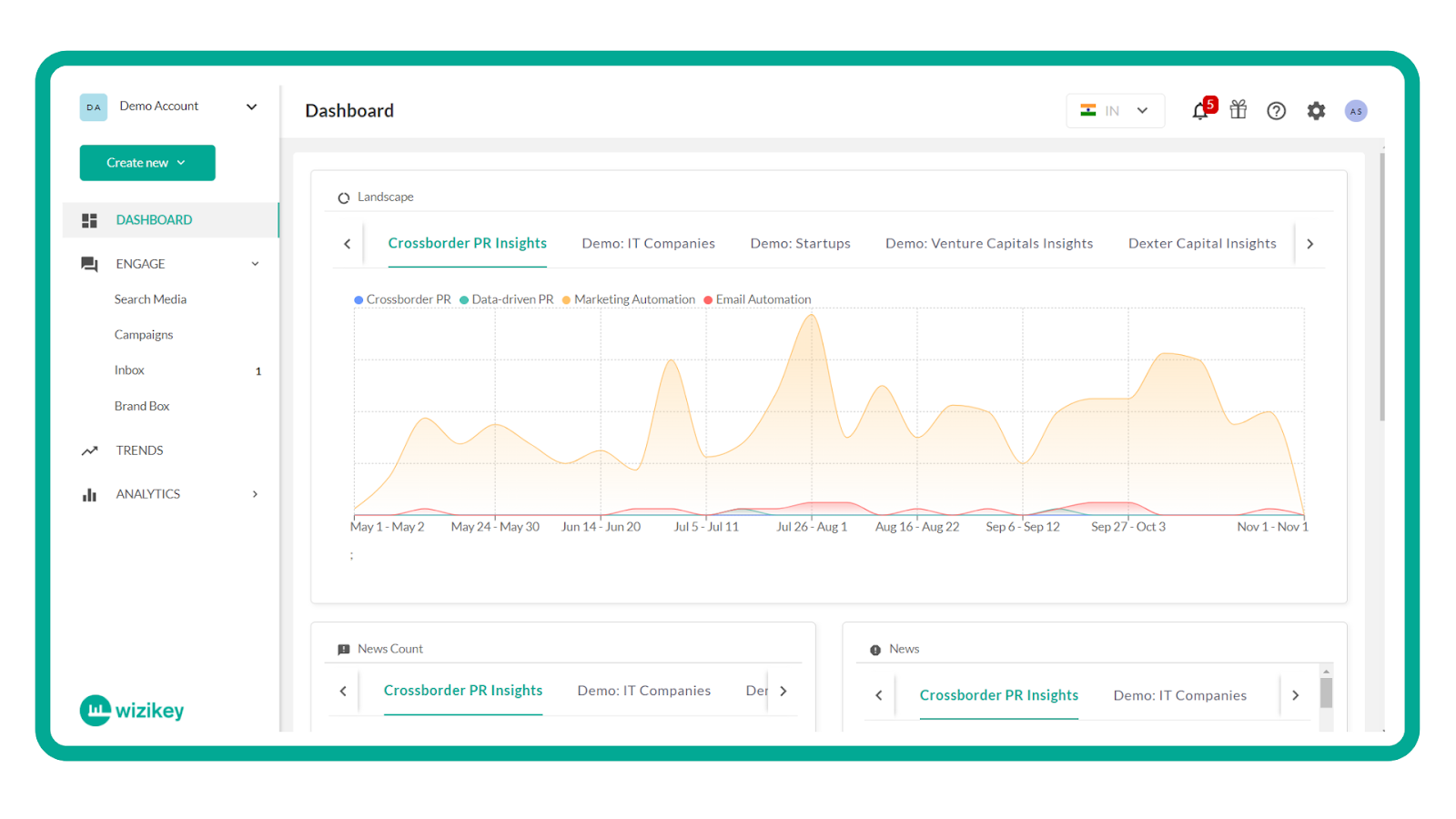This screenshot has width=1456, height=819.
Task: Click News panel tabs right arrow
Action: pos(1296,696)
